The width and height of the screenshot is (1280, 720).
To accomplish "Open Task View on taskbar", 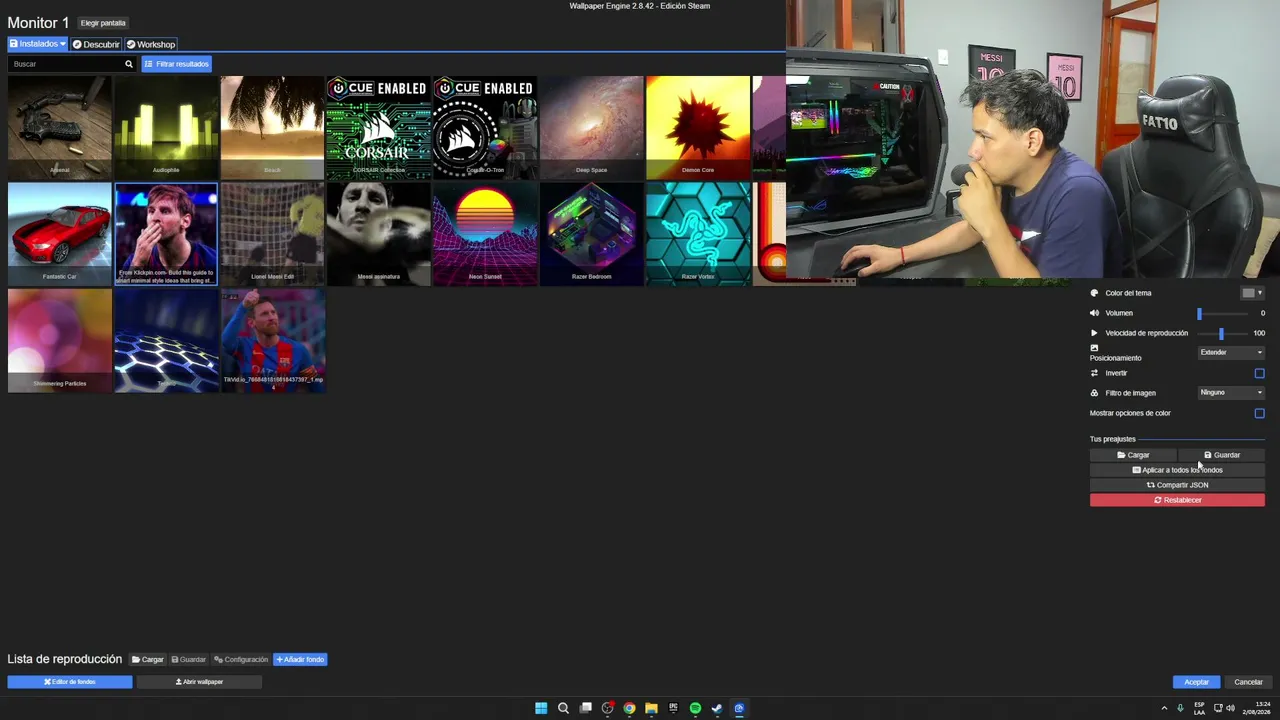I will [585, 708].
